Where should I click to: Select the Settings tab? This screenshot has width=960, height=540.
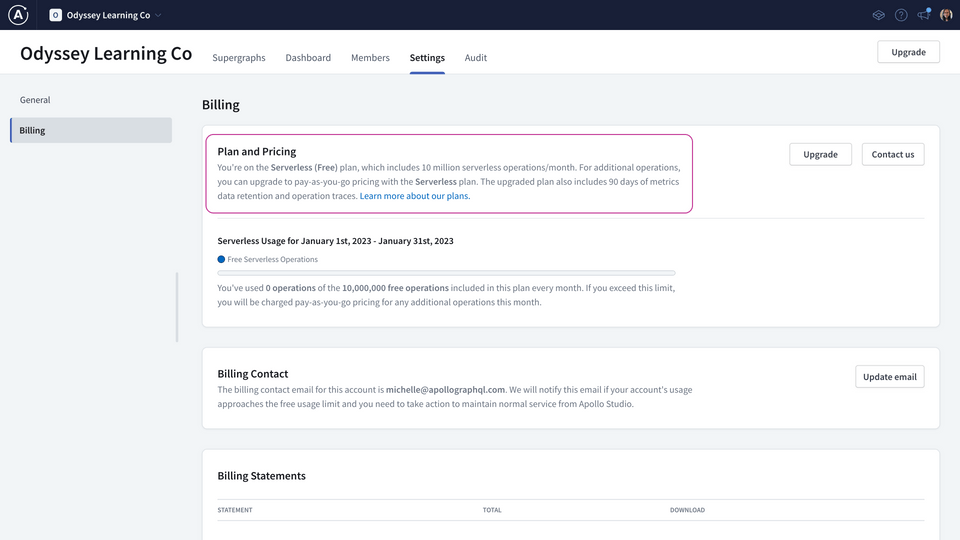coord(427,58)
